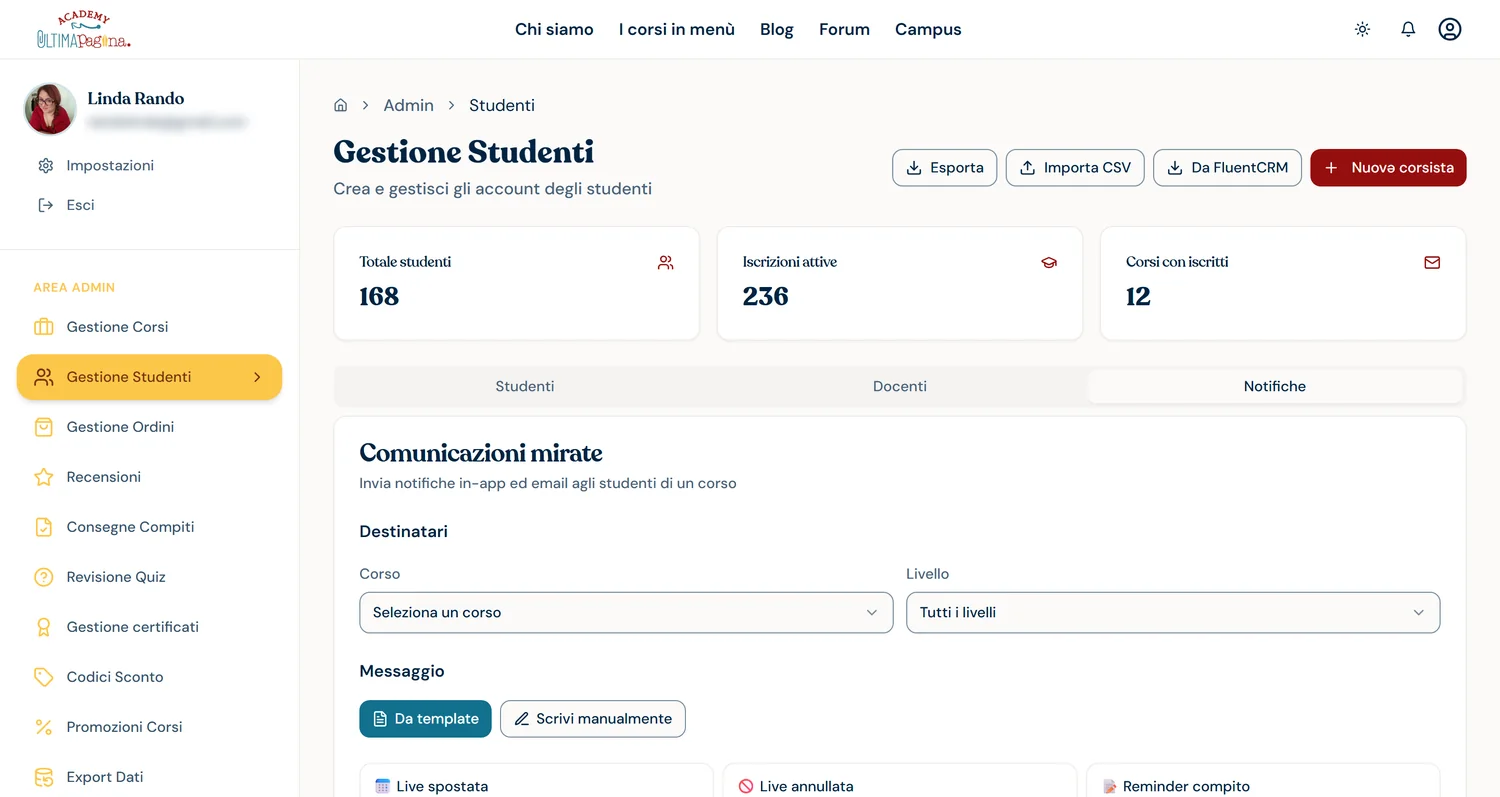Click the 'Totale studenti' stat card
The height and width of the screenshot is (797, 1500).
[516, 283]
